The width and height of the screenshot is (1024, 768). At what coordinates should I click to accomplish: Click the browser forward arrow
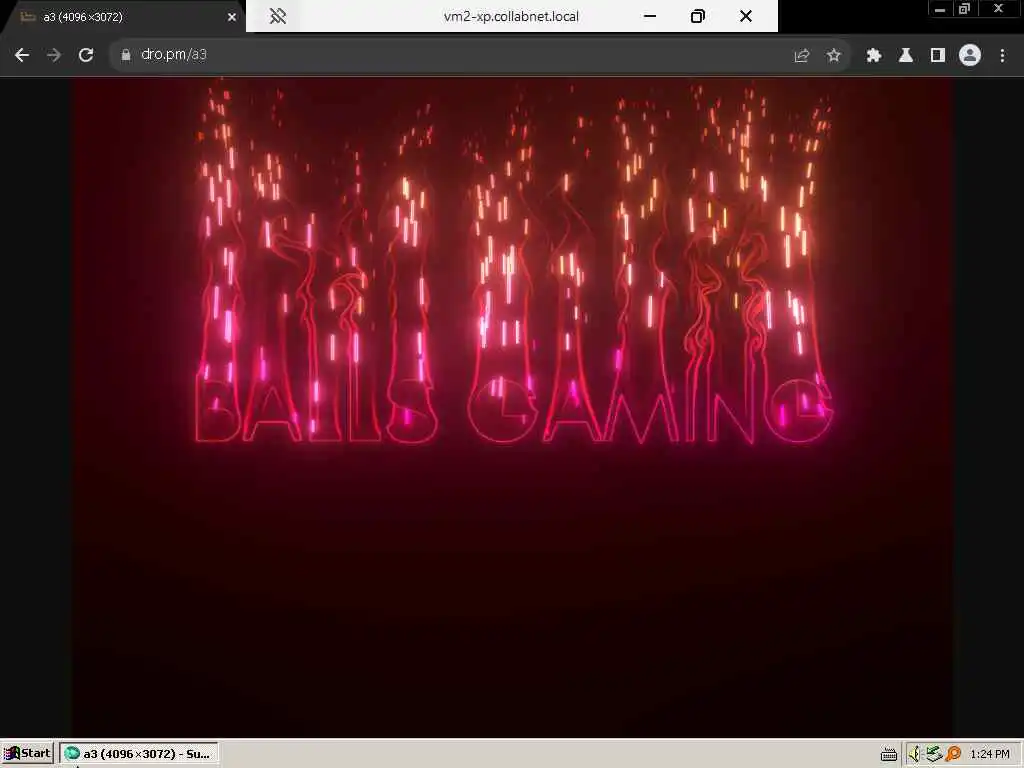[x=54, y=56]
